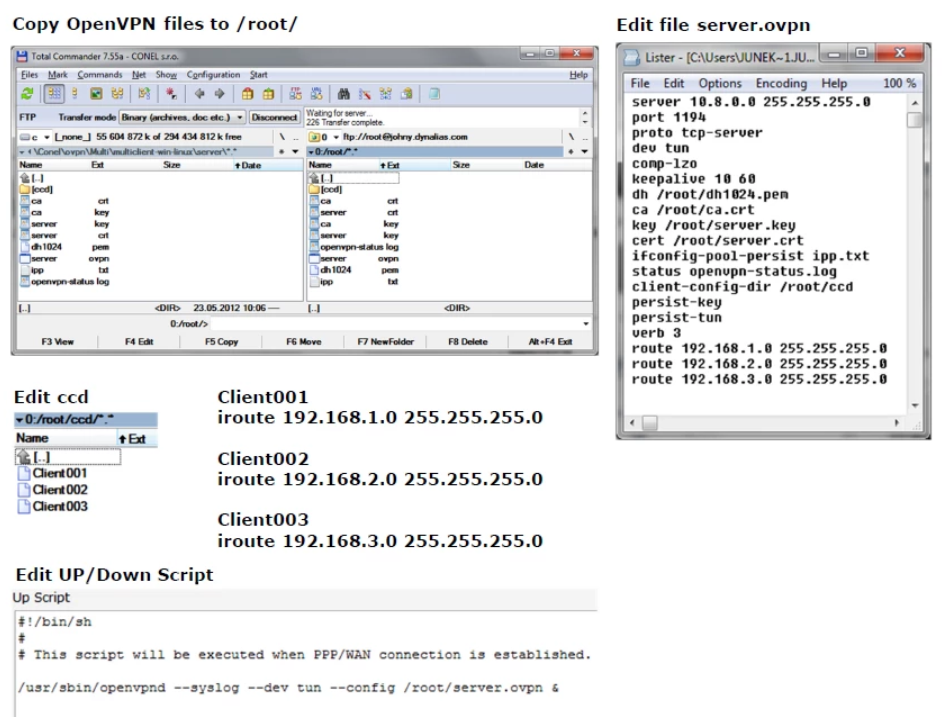Click Lister's vertical scrollbar thumb
The image size is (946, 717).
(x=915, y=121)
